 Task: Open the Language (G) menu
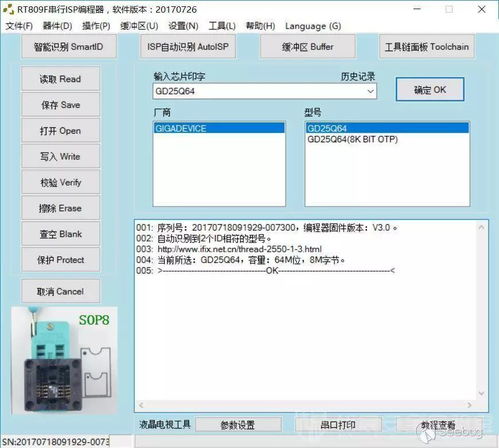click(x=313, y=26)
